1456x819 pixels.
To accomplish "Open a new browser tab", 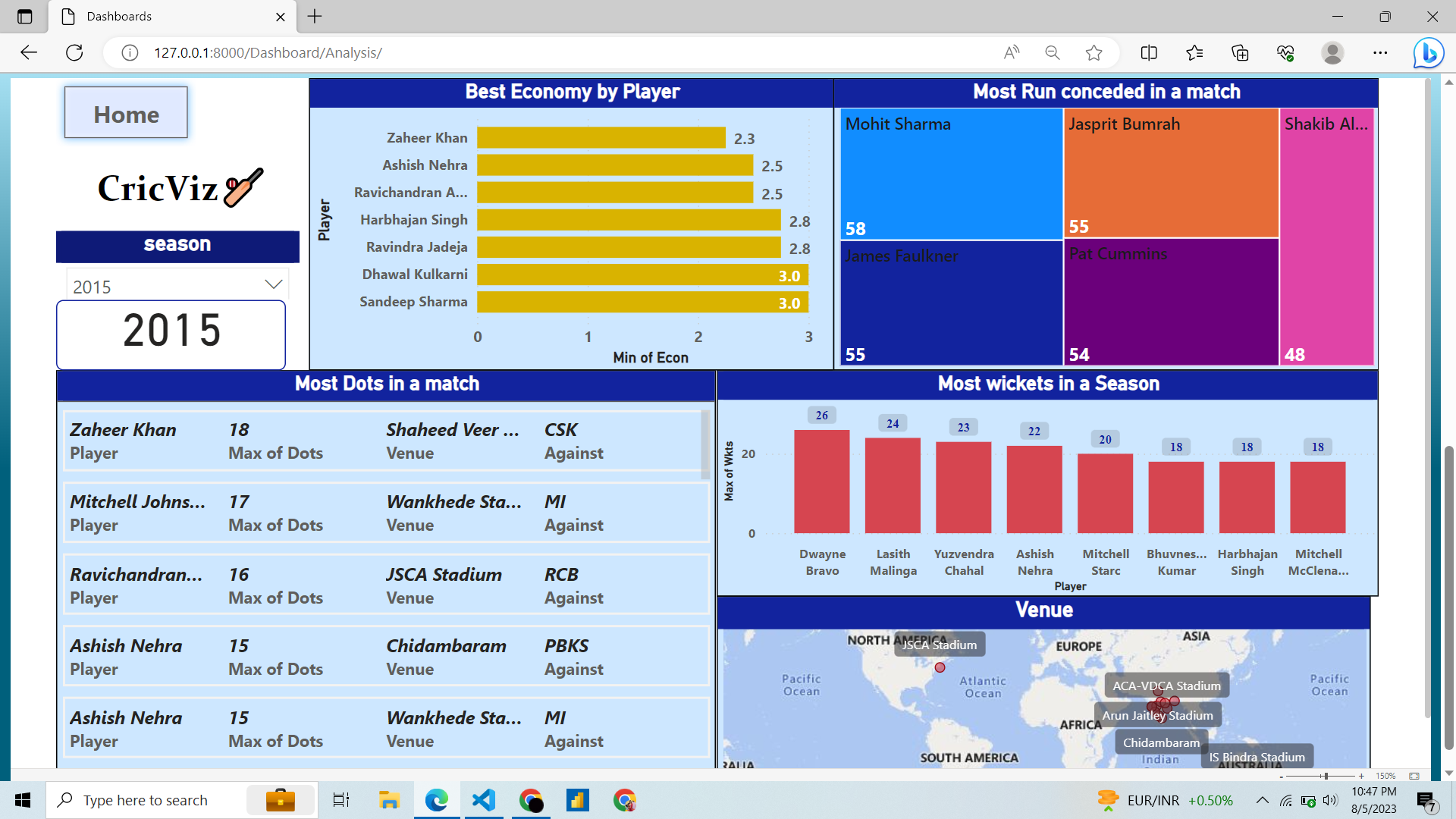I will [x=315, y=16].
